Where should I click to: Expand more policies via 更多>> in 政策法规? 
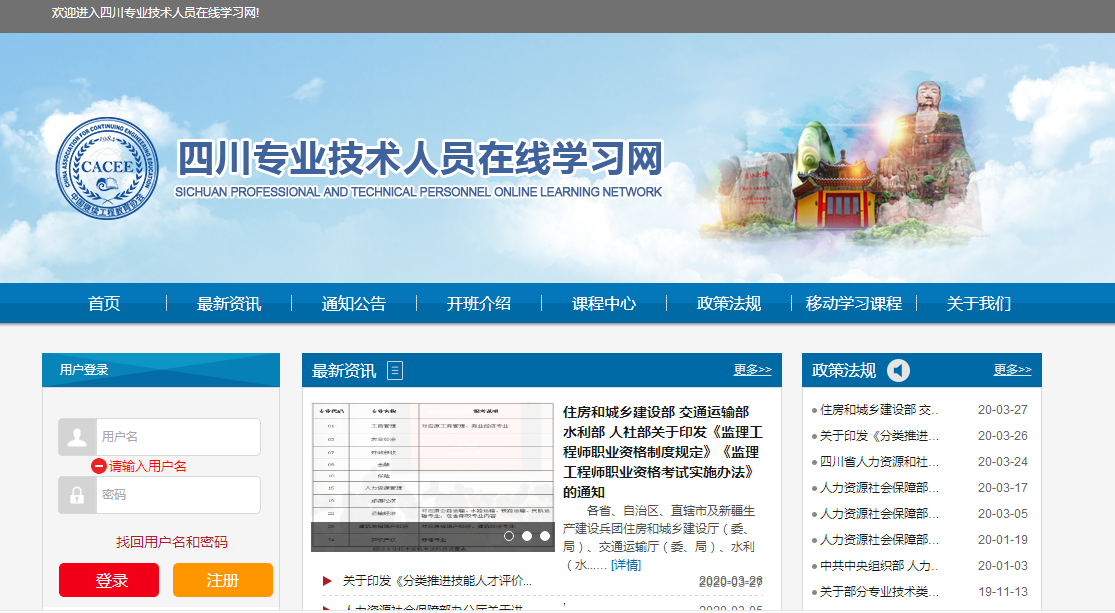click(x=1012, y=370)
